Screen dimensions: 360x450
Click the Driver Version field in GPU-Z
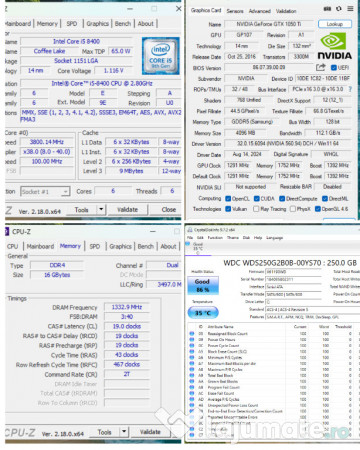point(288,144)
